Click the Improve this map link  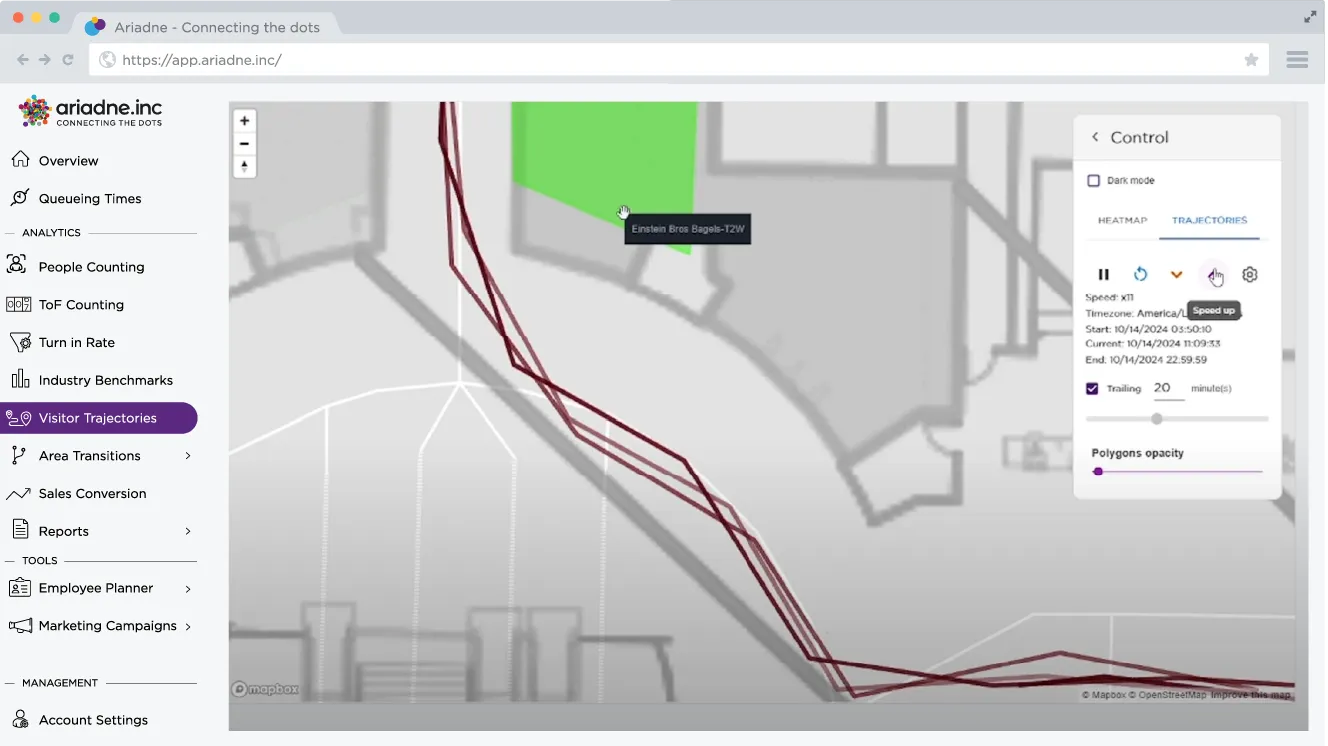coord(1250,695)
